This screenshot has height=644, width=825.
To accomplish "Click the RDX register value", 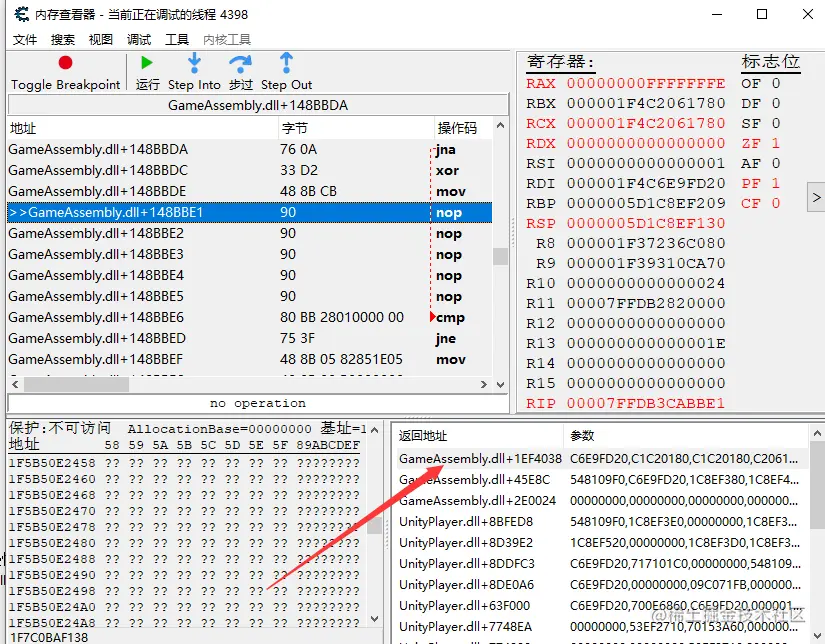I will pyautogui.click(x=646, y=143).
